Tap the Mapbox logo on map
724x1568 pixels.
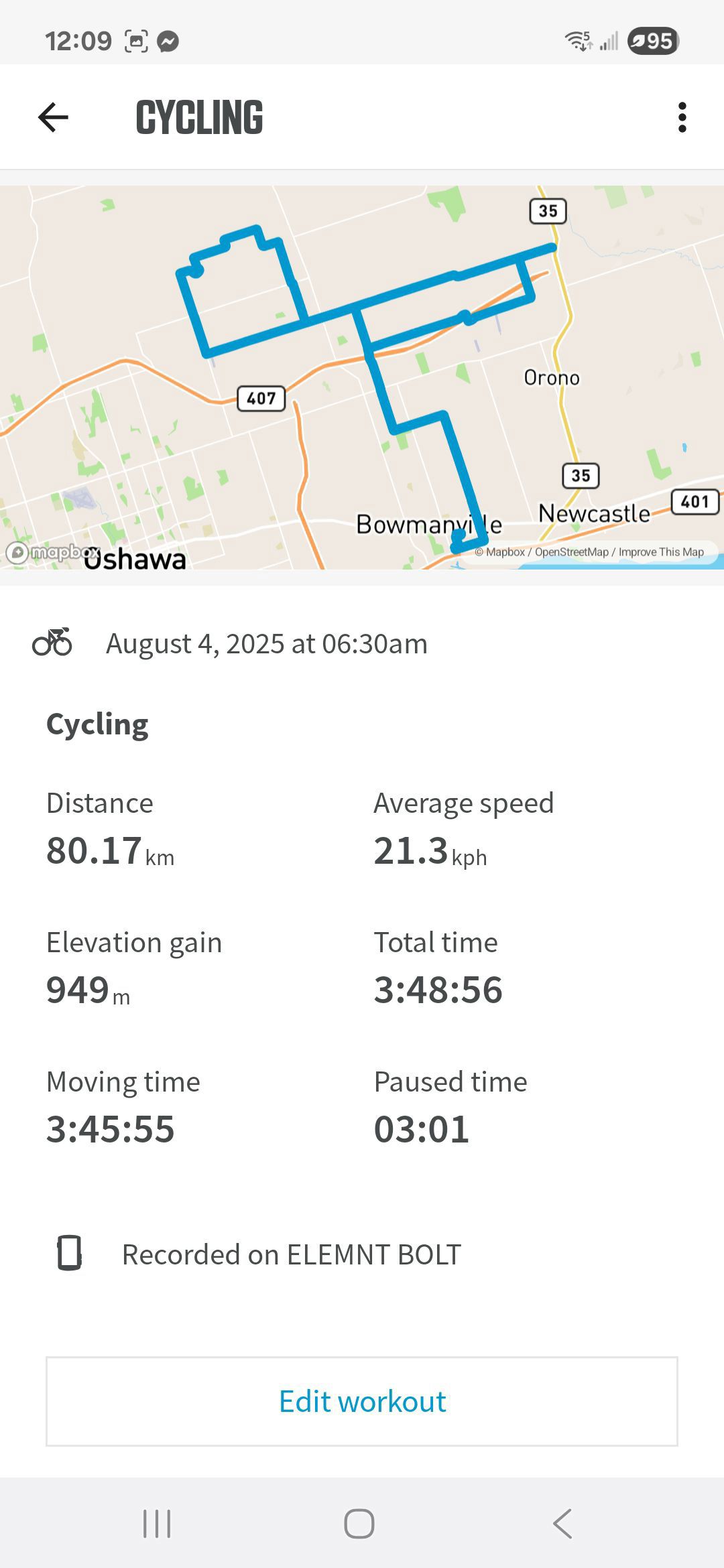(x=52, y=553)
